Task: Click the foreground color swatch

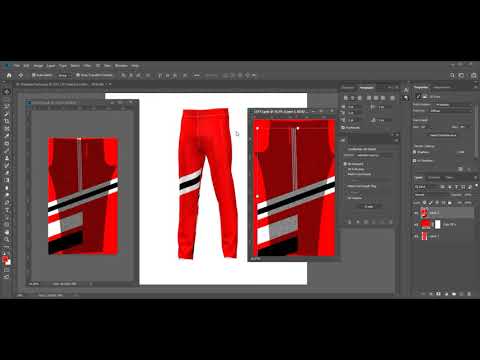Action: 5,259
